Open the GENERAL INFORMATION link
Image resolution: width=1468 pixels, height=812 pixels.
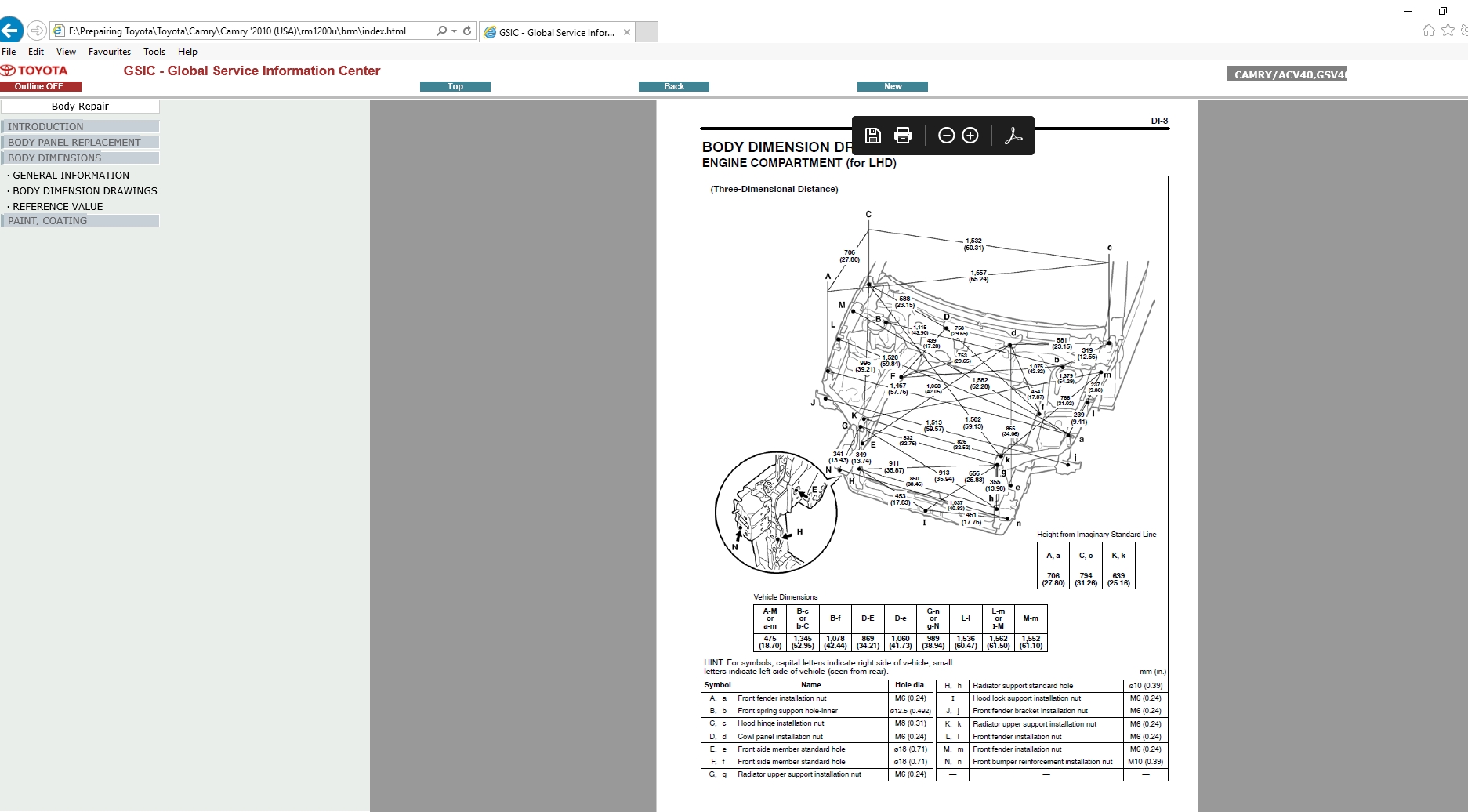(71, 176)
